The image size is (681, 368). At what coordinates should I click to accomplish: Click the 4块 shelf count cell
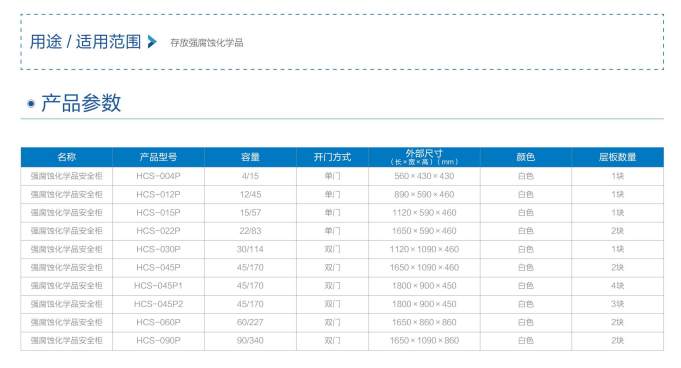[618, 285]
